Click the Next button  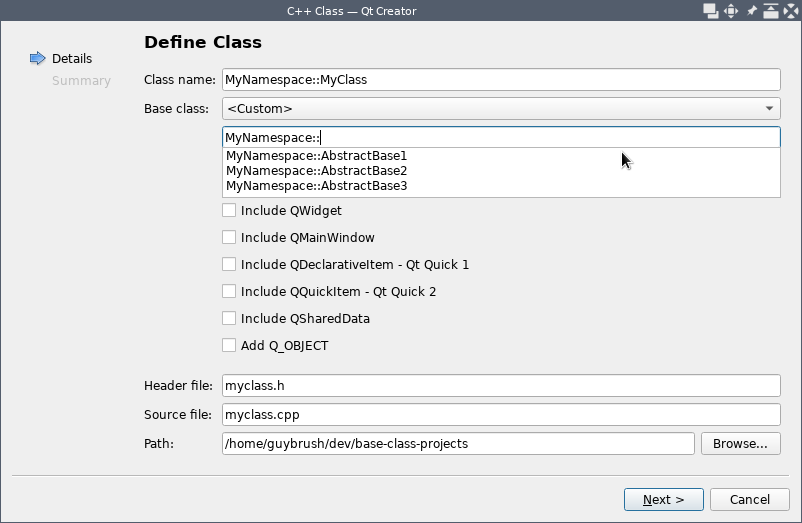[663, 500]
